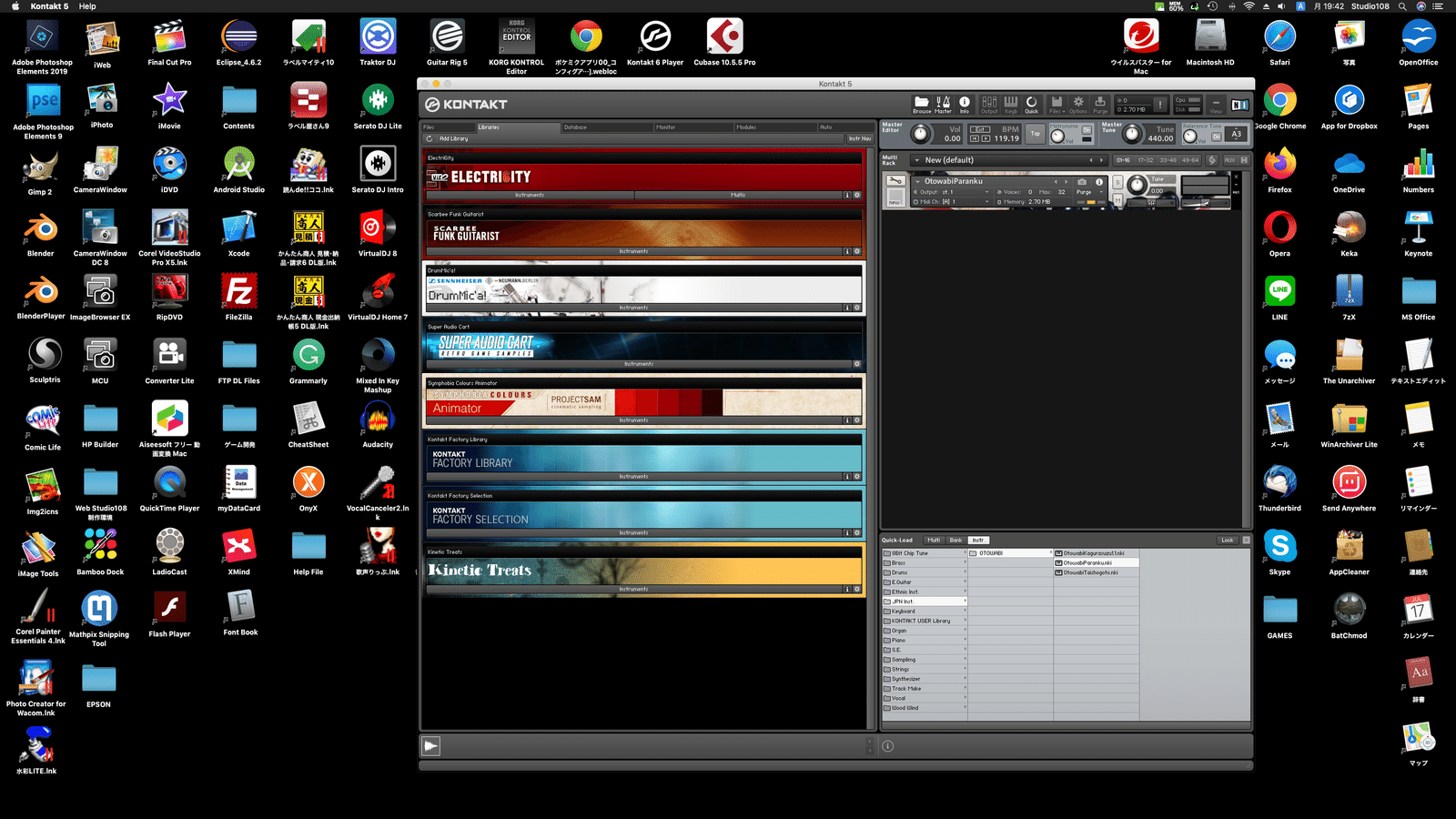Image resolution: width=1456 pixels, height=819 pixels.
Task: Select the Quick-Load Multi tab
Action: coord(934,541)
